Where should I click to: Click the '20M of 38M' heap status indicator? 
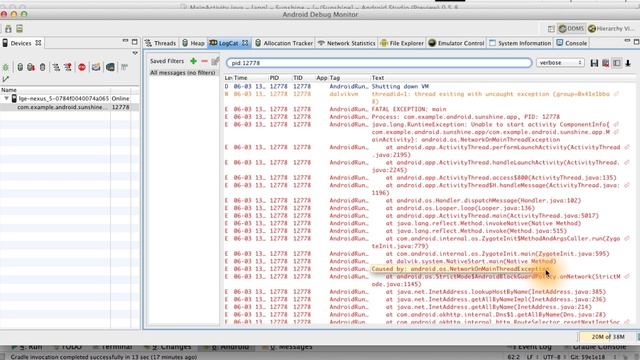pyautogui.click(x=608, y=337)
